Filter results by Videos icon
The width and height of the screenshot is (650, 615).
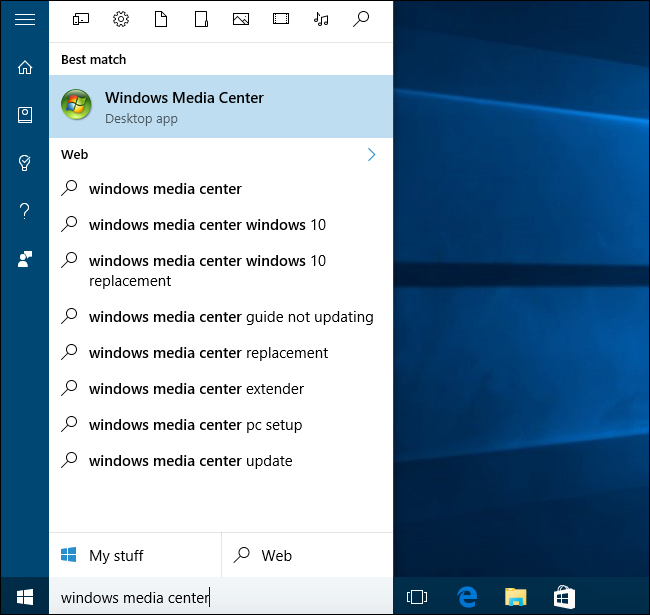click(281, 19)
